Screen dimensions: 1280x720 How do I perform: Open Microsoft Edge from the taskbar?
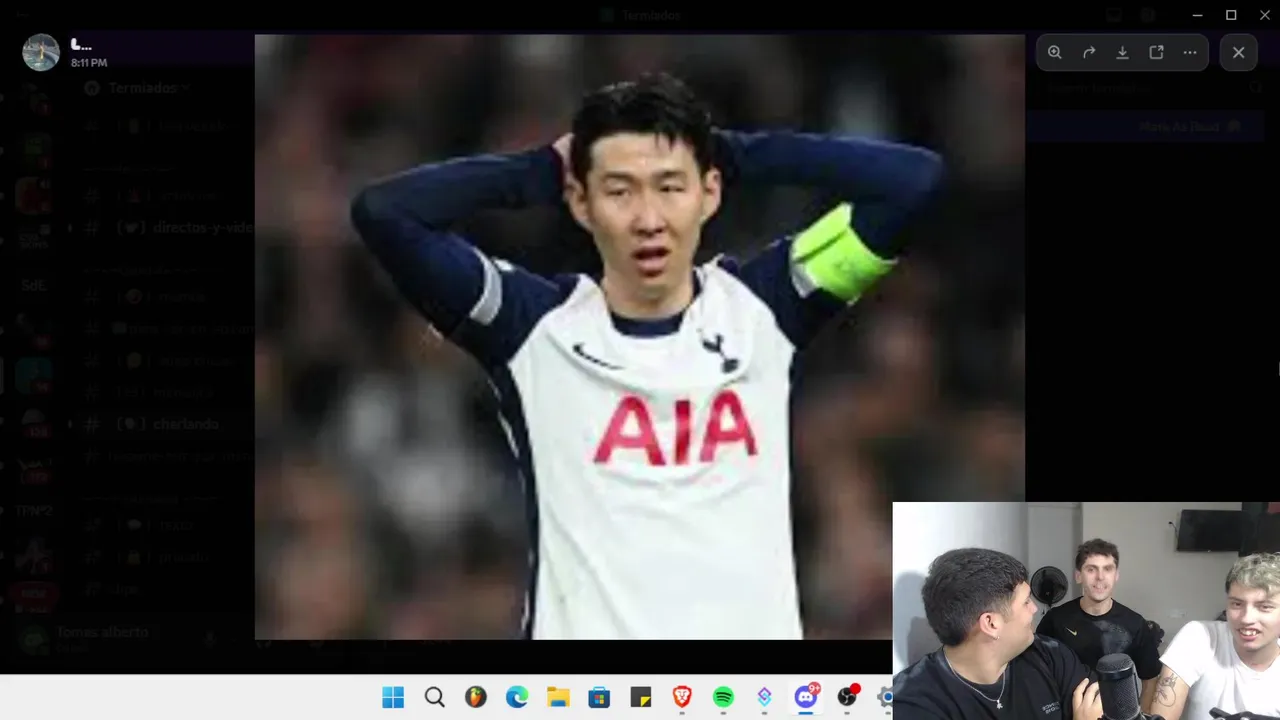pos(517,697)
